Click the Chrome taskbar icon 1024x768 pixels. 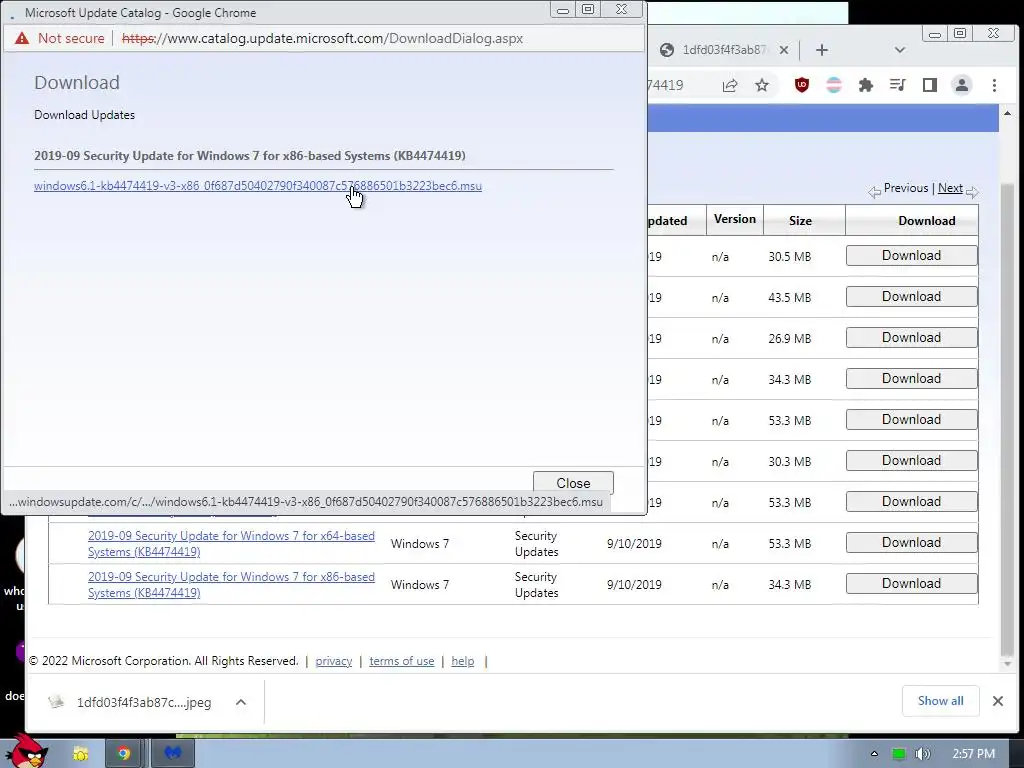123,754
